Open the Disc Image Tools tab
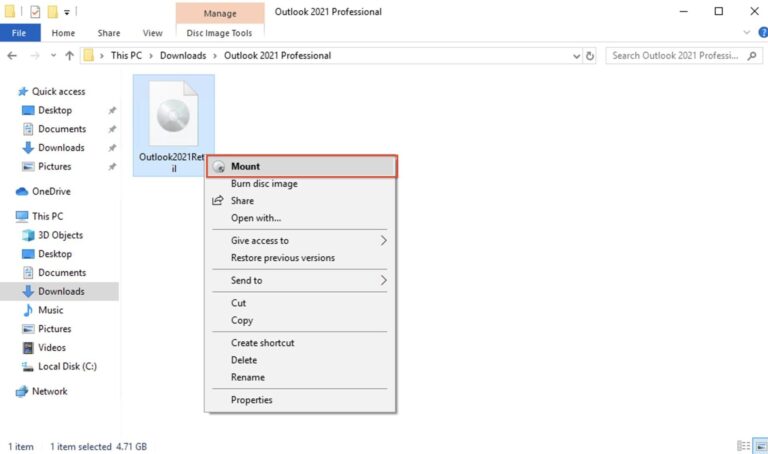This screenshot has height=454, width=768. point(219,33)
